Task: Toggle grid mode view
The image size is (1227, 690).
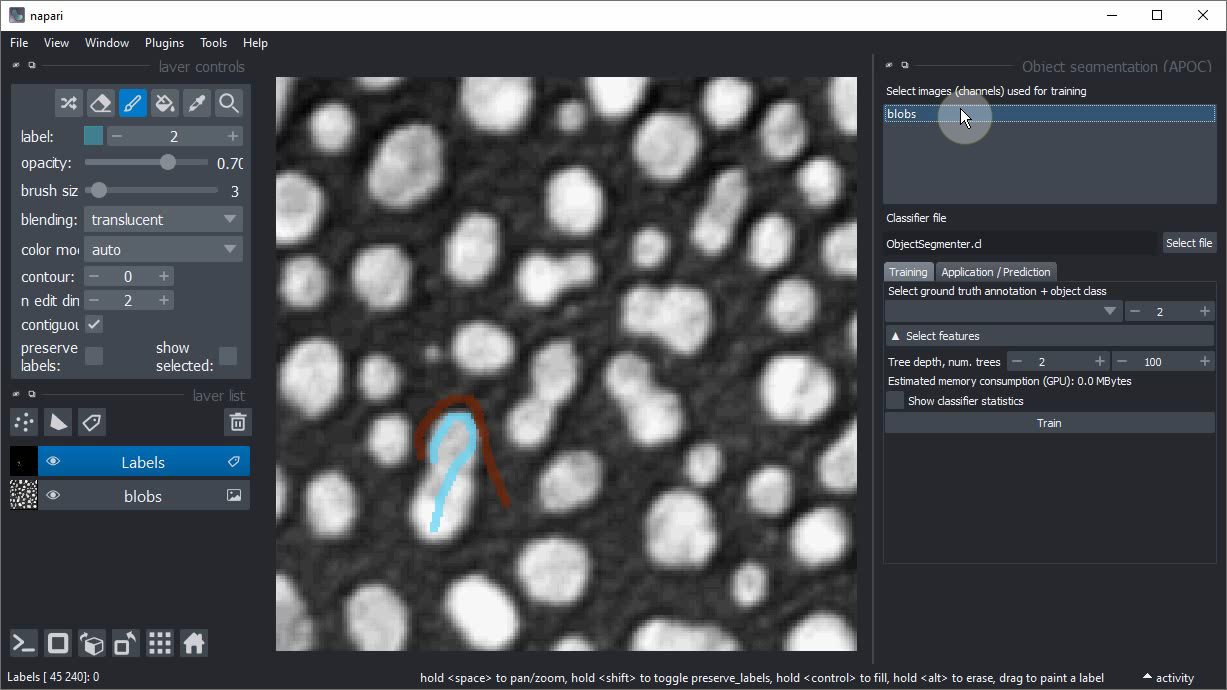Action: pos(160,643)
